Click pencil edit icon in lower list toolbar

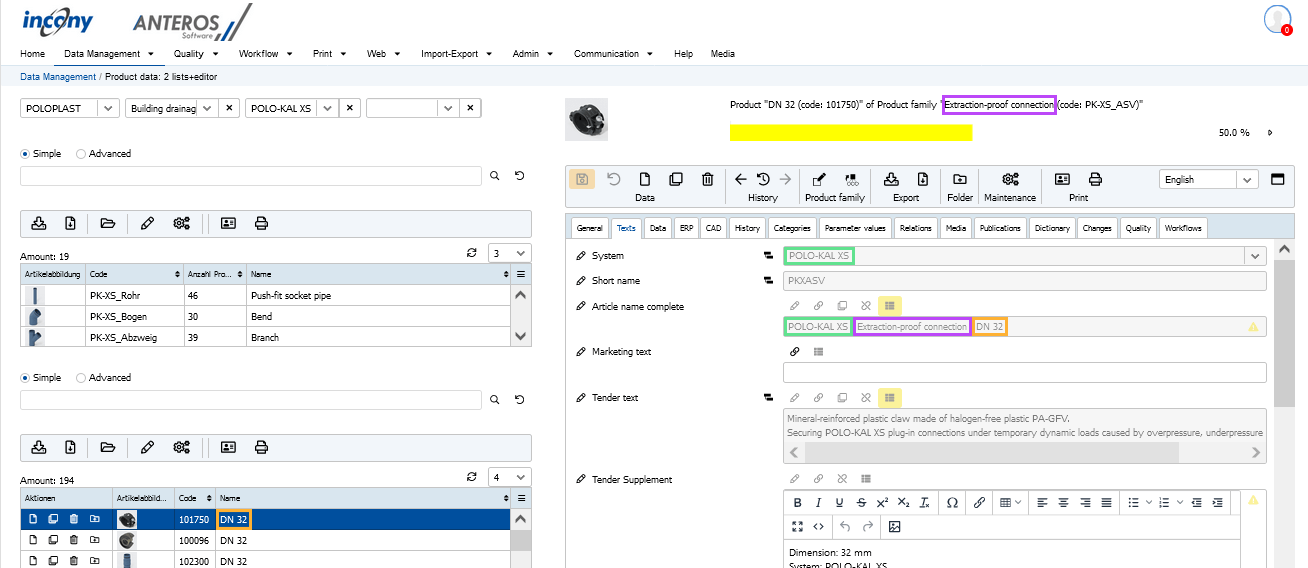pyautogui.click(x=147, y=447)
